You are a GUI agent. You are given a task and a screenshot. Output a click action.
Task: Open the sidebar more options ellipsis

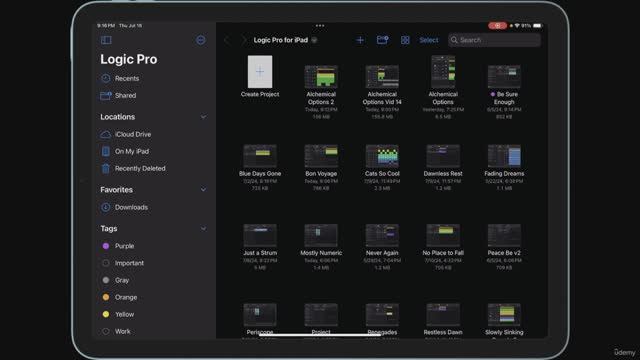tap(201, 40)
